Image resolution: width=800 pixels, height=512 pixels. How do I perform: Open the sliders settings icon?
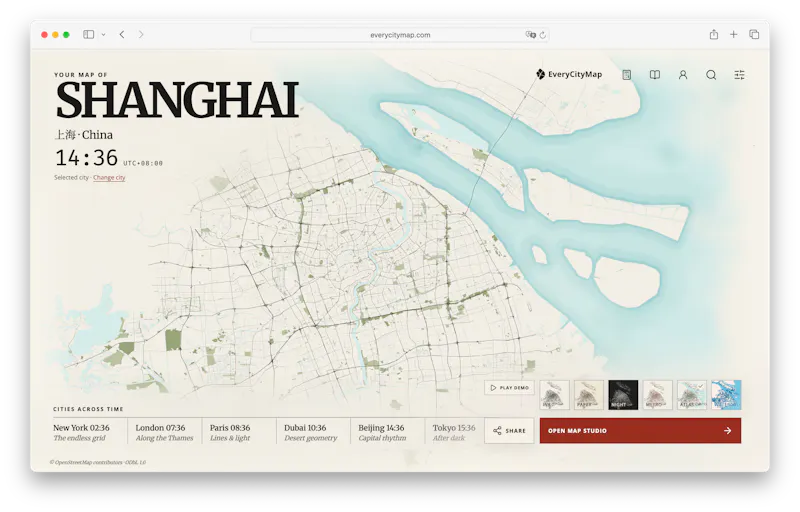(739, 75)
